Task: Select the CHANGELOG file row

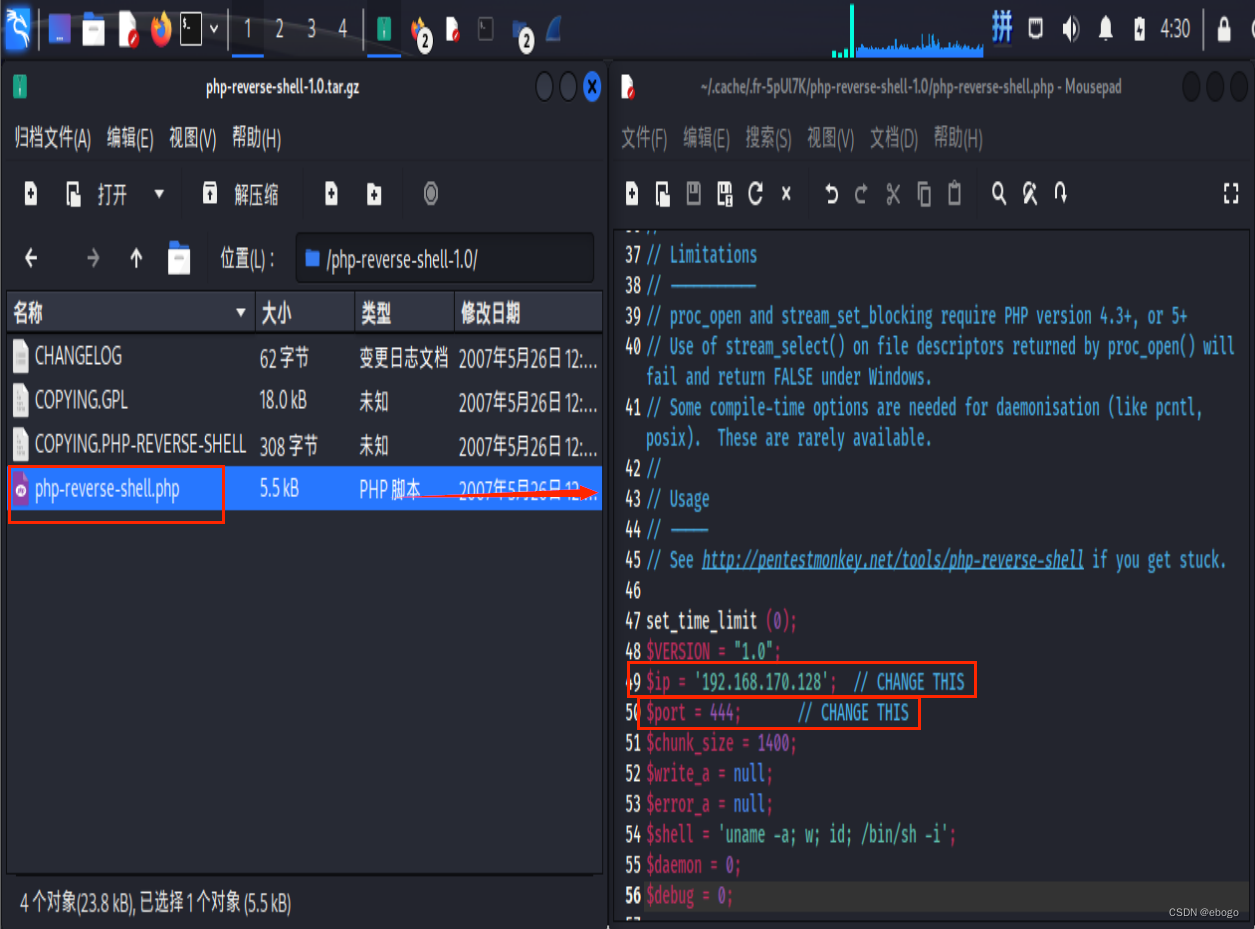Action: point(304,356)
